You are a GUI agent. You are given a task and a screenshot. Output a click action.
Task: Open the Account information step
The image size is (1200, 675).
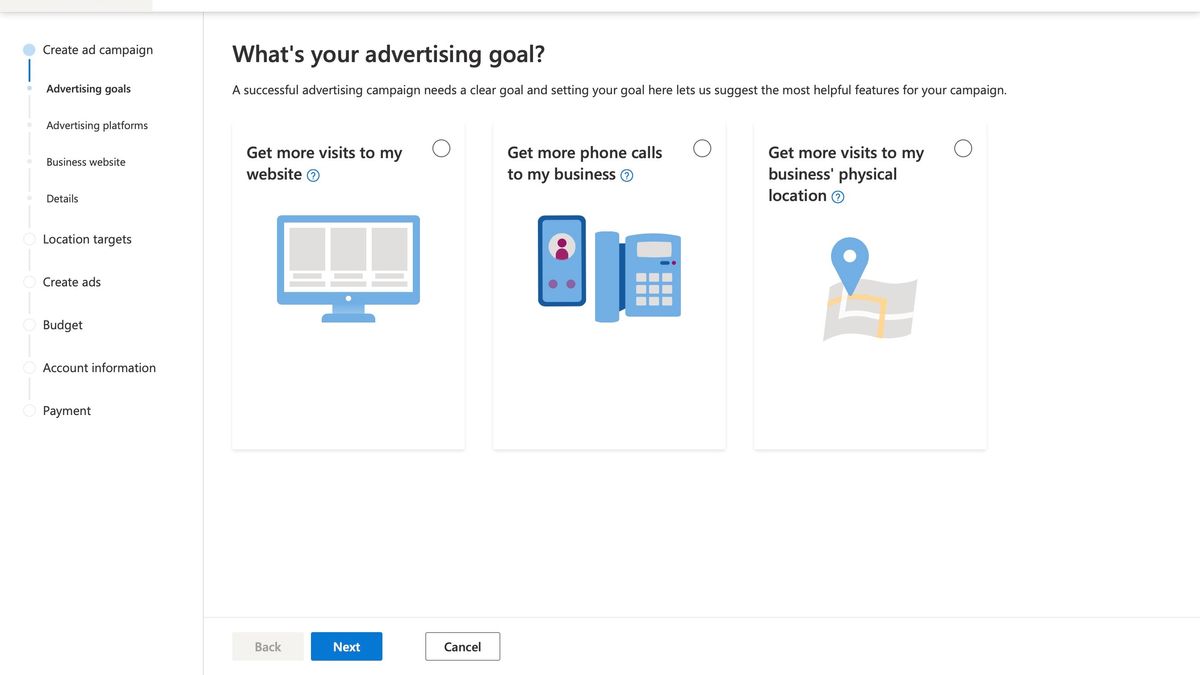[99, 367]
